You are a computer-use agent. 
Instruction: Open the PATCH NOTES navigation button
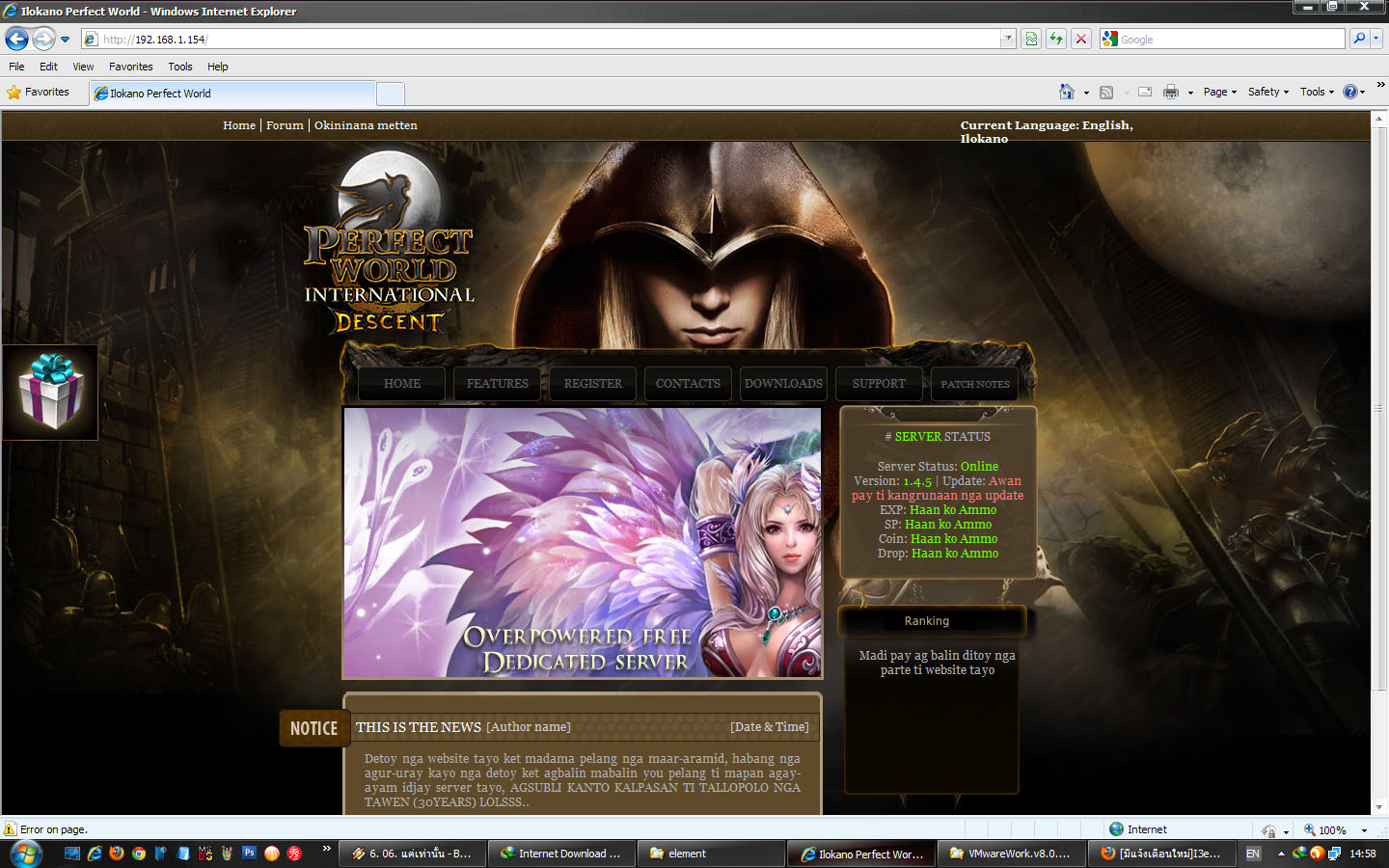coord(975,384)
